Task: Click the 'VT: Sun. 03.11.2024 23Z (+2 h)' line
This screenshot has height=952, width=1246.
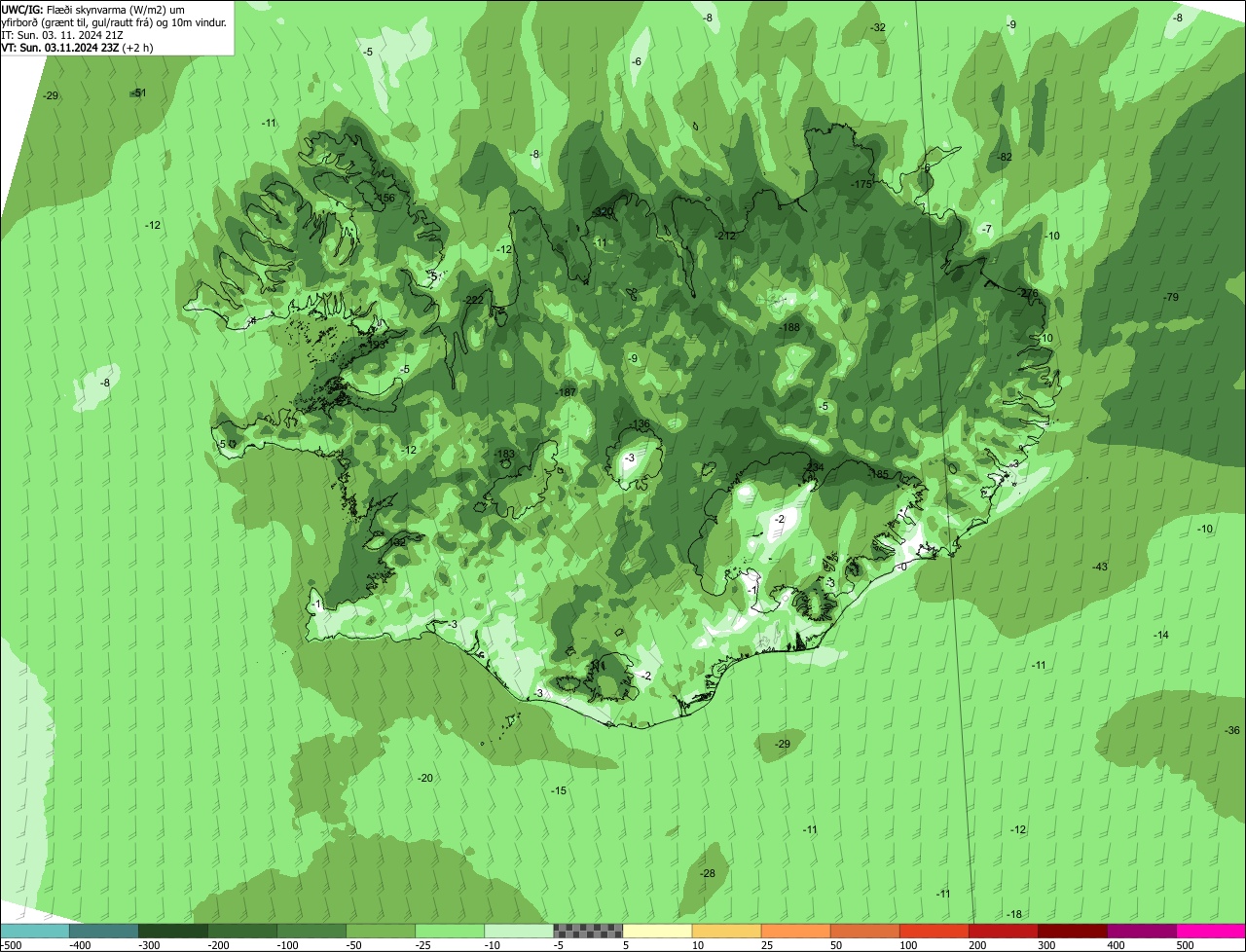Action: pyautogui.click(x=77, y=47)
